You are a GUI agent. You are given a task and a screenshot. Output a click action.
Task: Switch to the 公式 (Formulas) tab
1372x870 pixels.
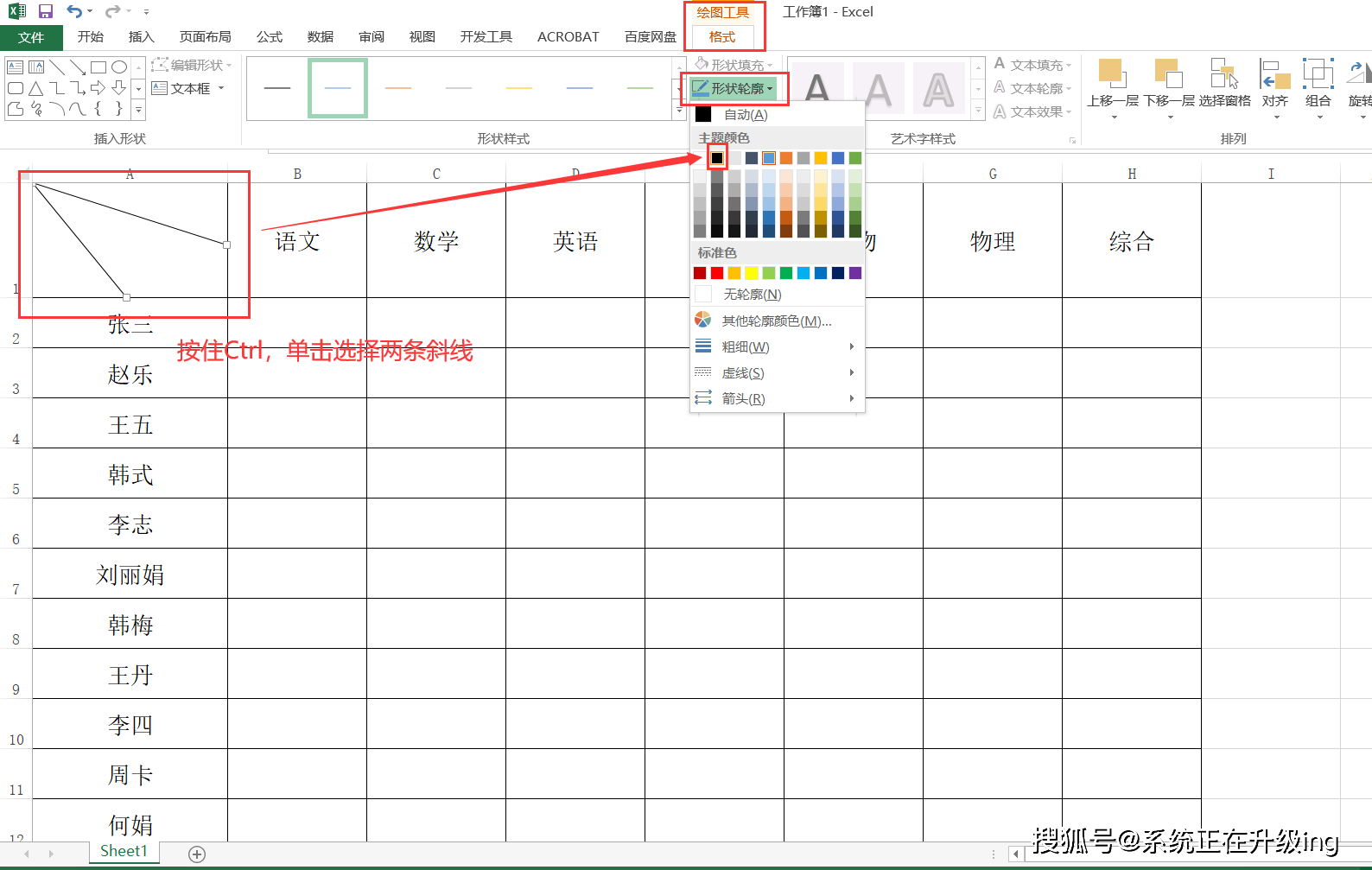tap(269, 37)
